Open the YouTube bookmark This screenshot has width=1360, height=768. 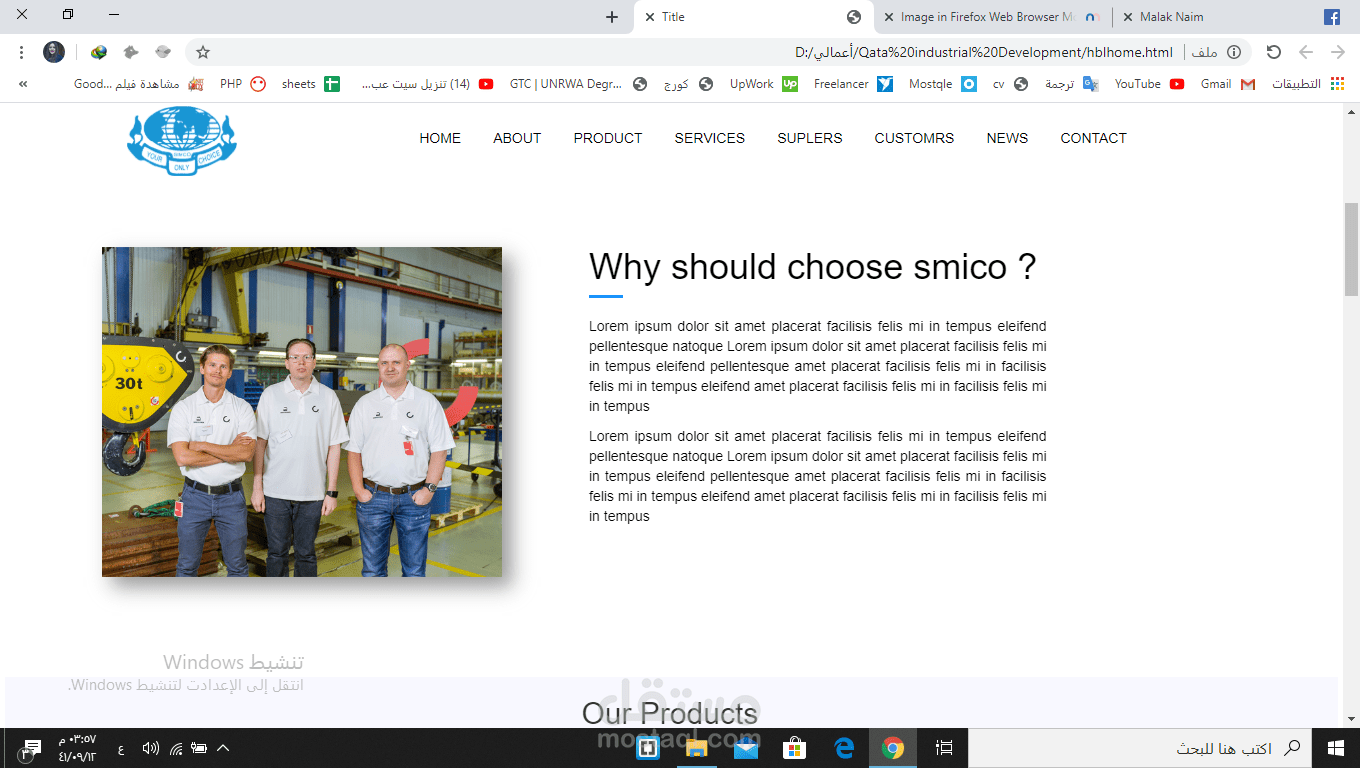1150,84
